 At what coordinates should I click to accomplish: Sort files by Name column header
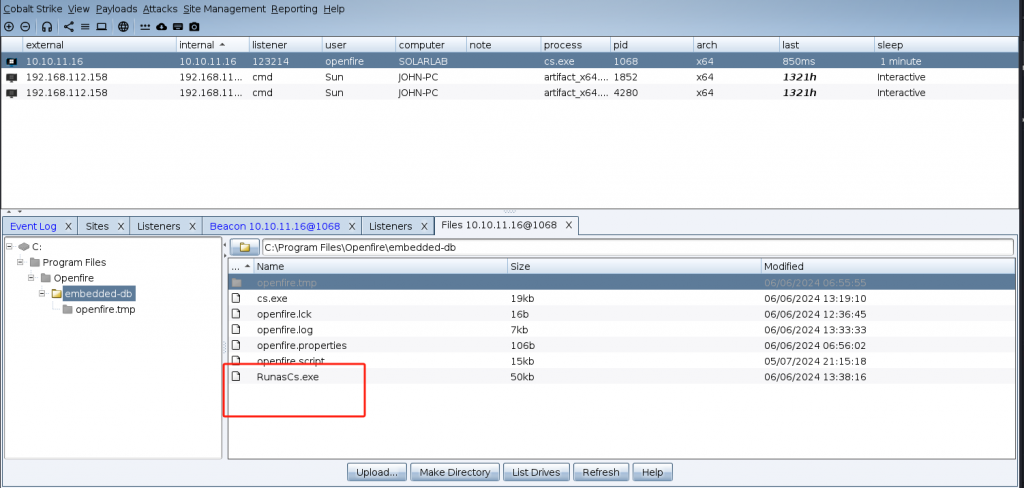(x=381, y=267)
